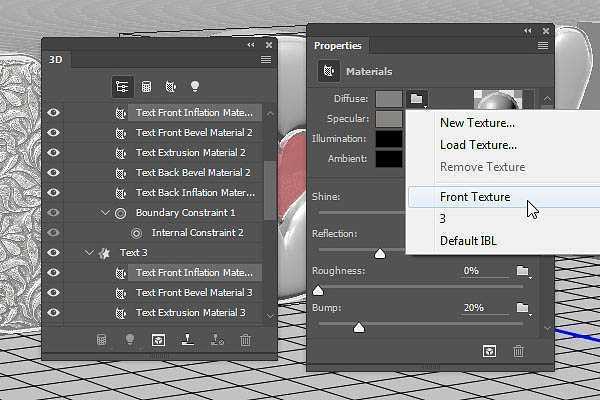This screenshot has height=400, width=600.
Task: Select Load Texture... menu option
Action: click(477, 145)
